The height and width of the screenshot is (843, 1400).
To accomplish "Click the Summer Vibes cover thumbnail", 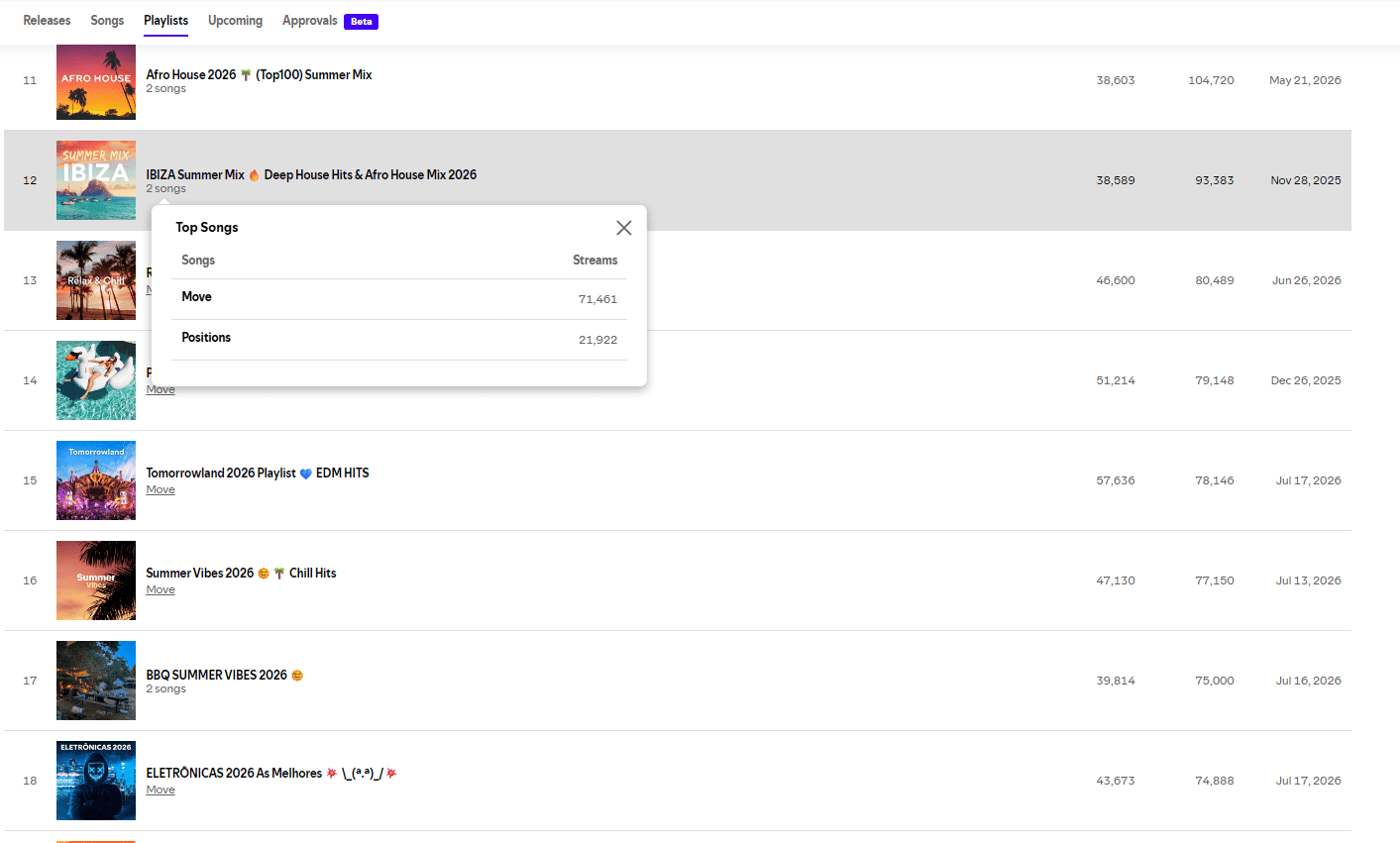I will pyautogui.click(x=96, y=580).
